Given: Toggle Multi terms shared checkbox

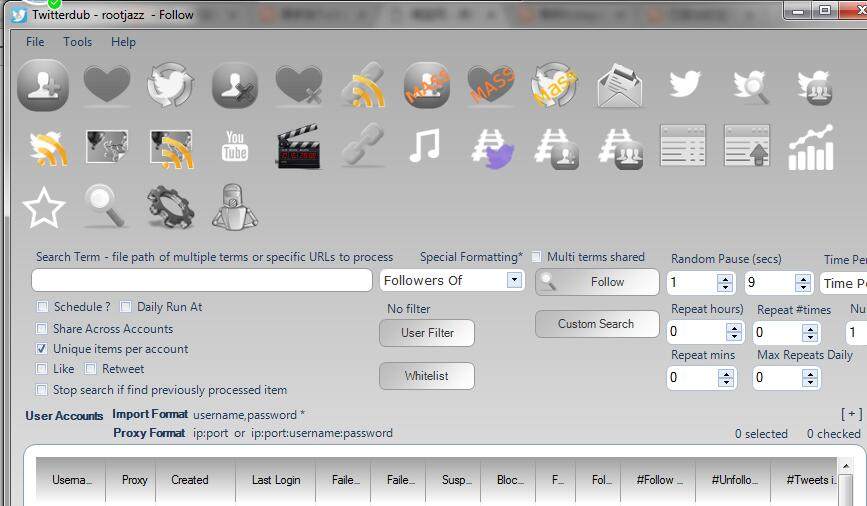Looking at the screenshot, I should coord(536,257).
